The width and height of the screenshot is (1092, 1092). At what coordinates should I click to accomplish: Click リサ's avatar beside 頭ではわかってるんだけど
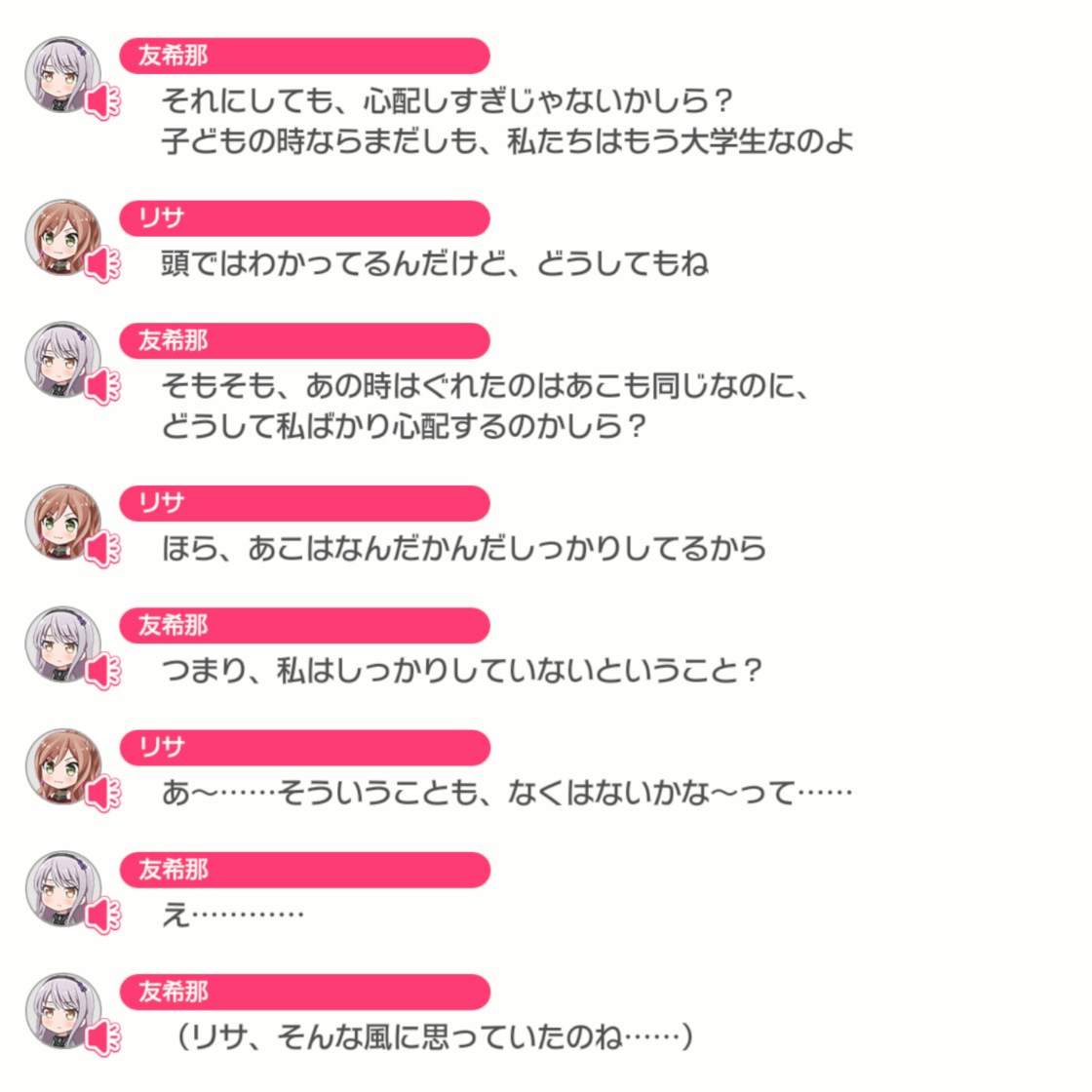pos(62,238)
